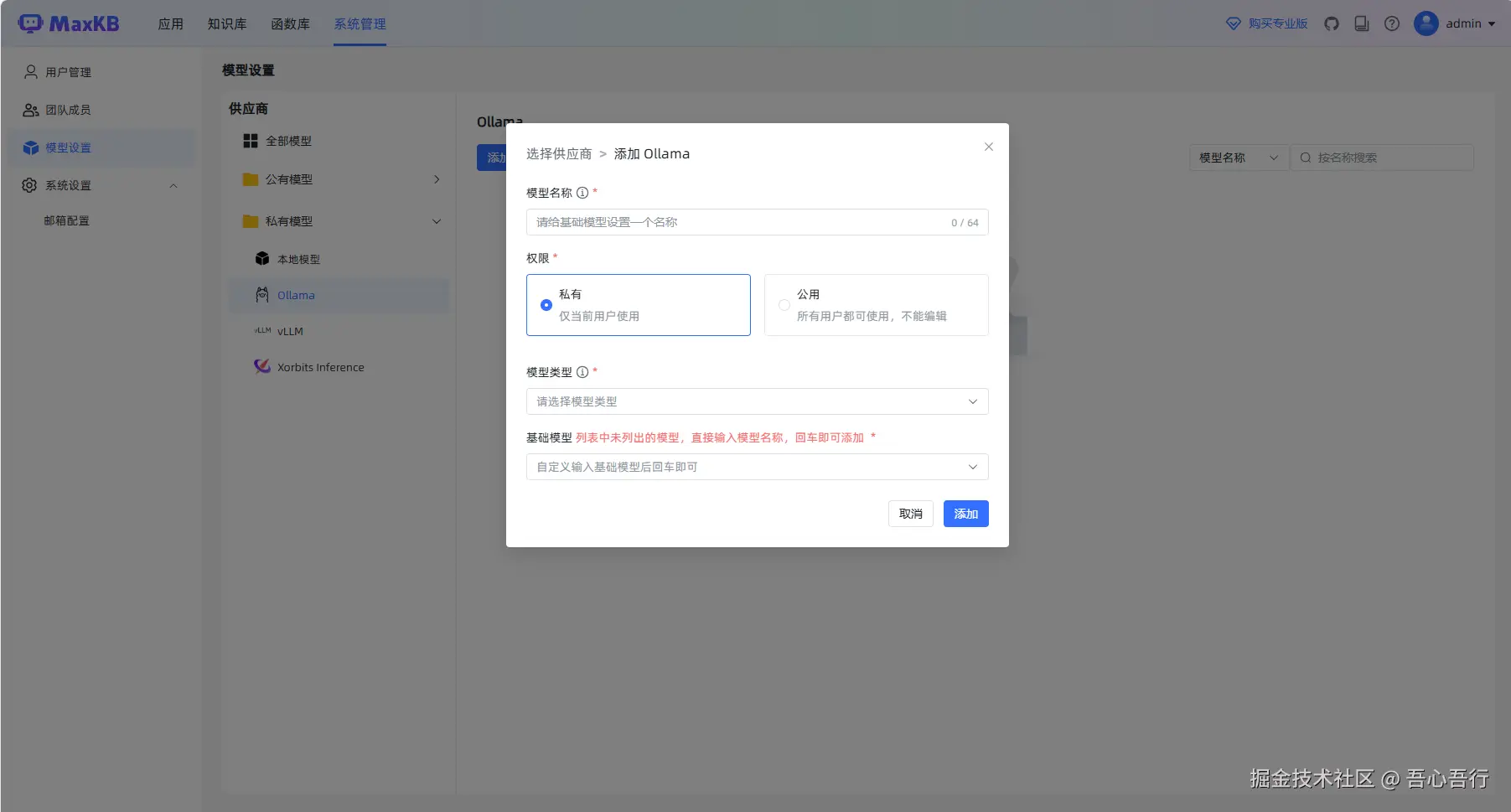The height and width of the screenshot is (812, 1511).
Task: Go to 模型设置 in the sidebar
Action: click(x=101, y=147)
